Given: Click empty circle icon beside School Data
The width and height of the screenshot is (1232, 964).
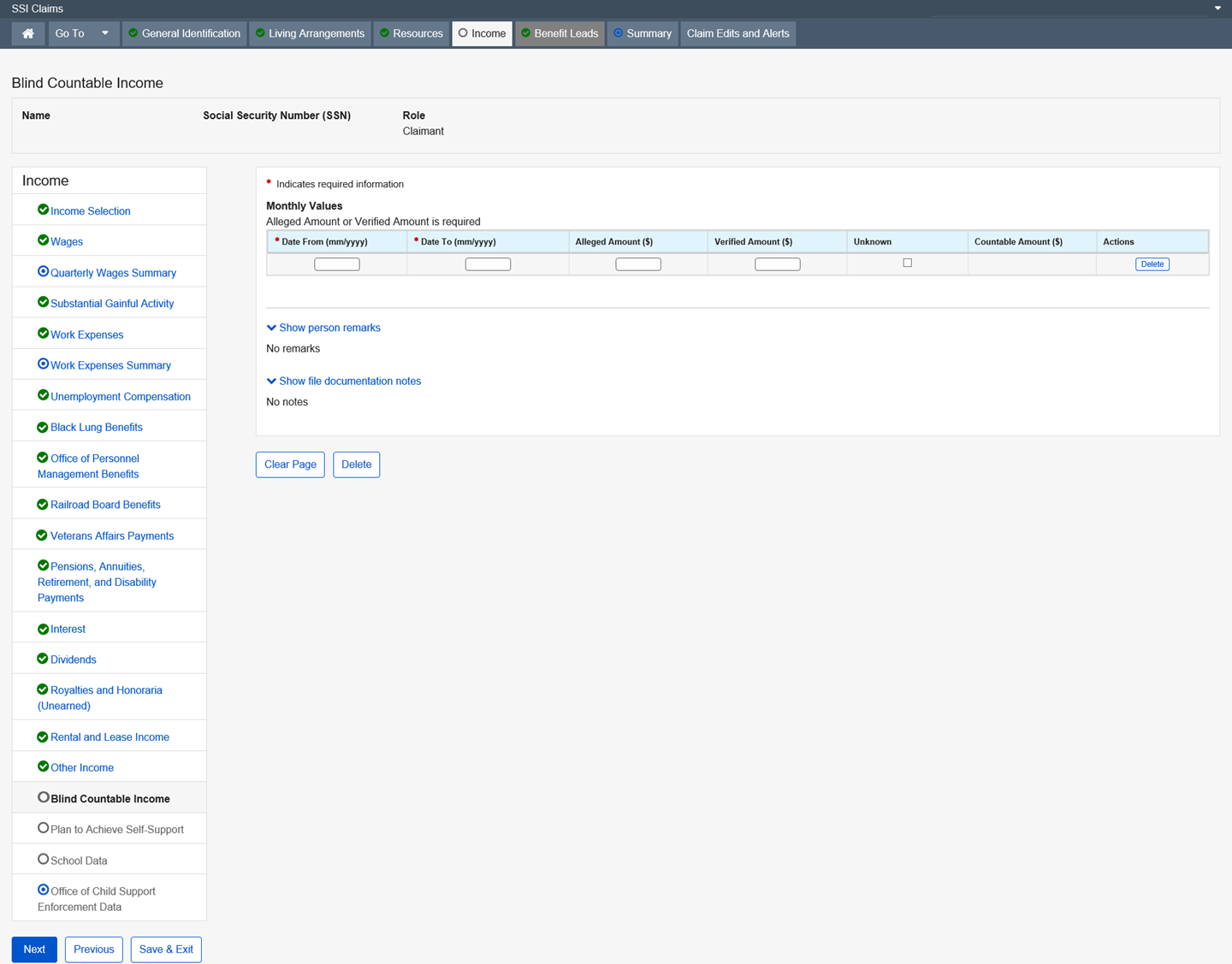Looking at the screenshot, I should click(43, 859).
